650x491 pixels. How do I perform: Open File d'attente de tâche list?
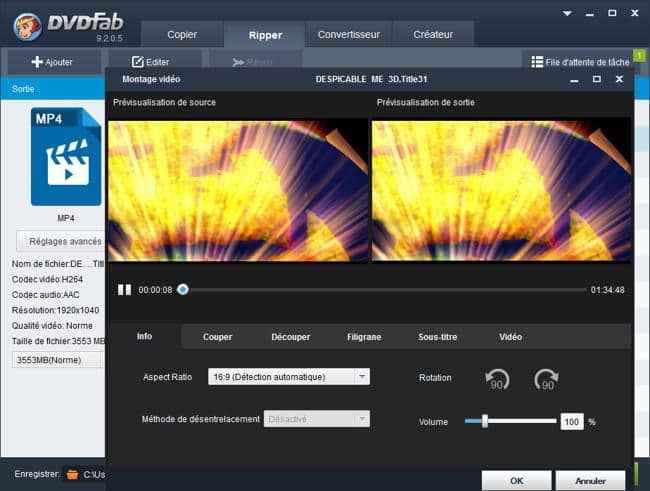[580, 62]
